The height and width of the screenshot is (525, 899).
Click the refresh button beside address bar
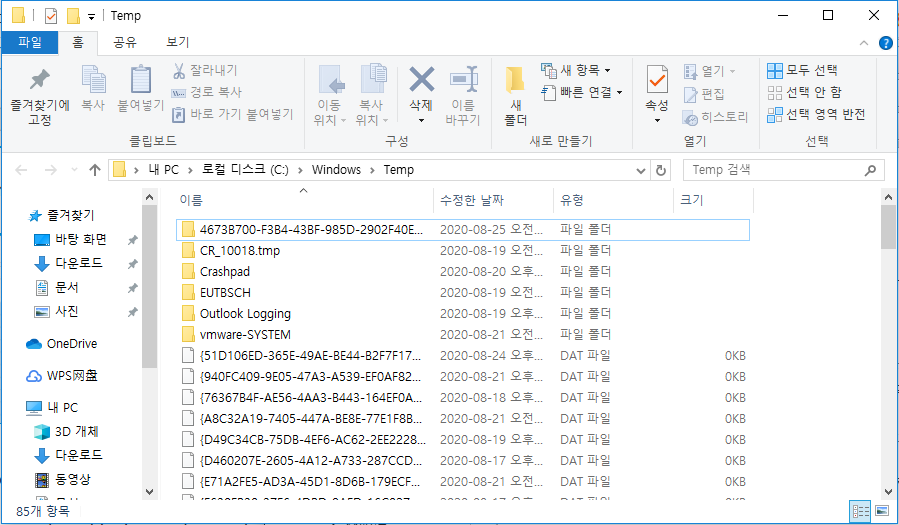point(661,170)
